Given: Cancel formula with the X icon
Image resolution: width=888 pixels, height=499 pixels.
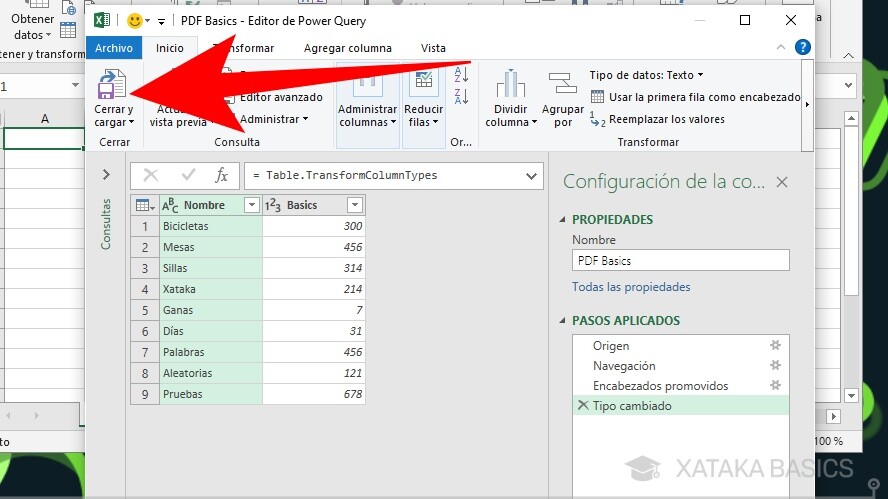Looking at the screenshot, I should [151, 176].
